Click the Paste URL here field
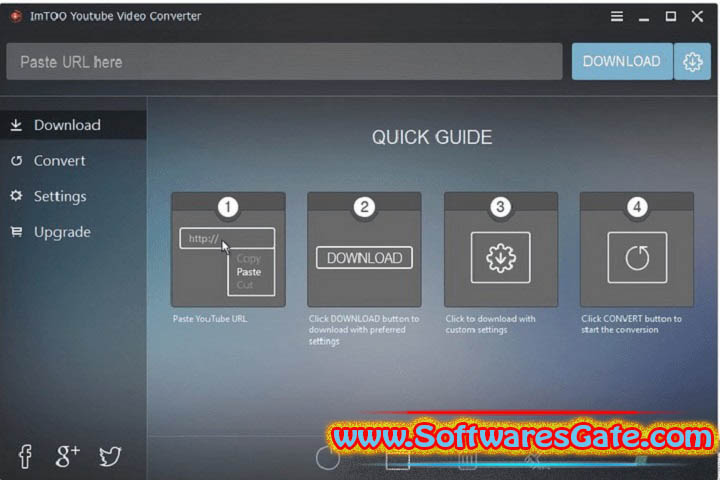The image size is (720, 480). 284,62
